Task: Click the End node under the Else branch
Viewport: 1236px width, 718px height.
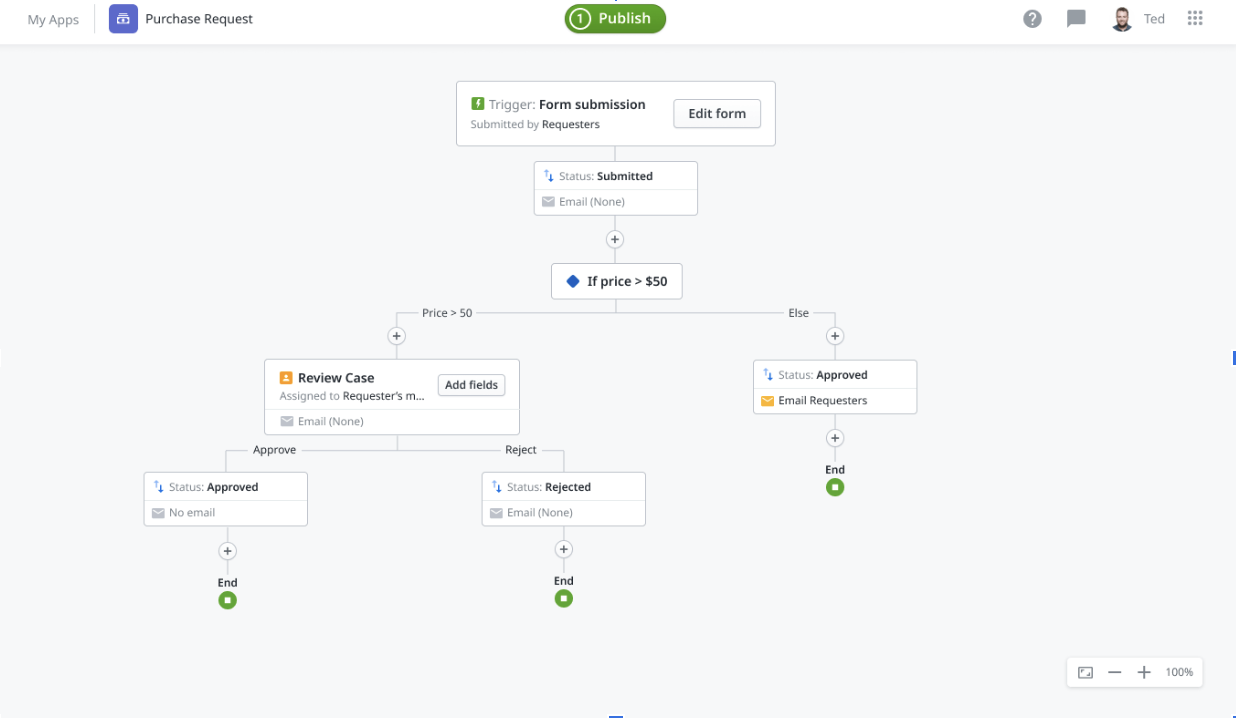Action: coord(835,487)
